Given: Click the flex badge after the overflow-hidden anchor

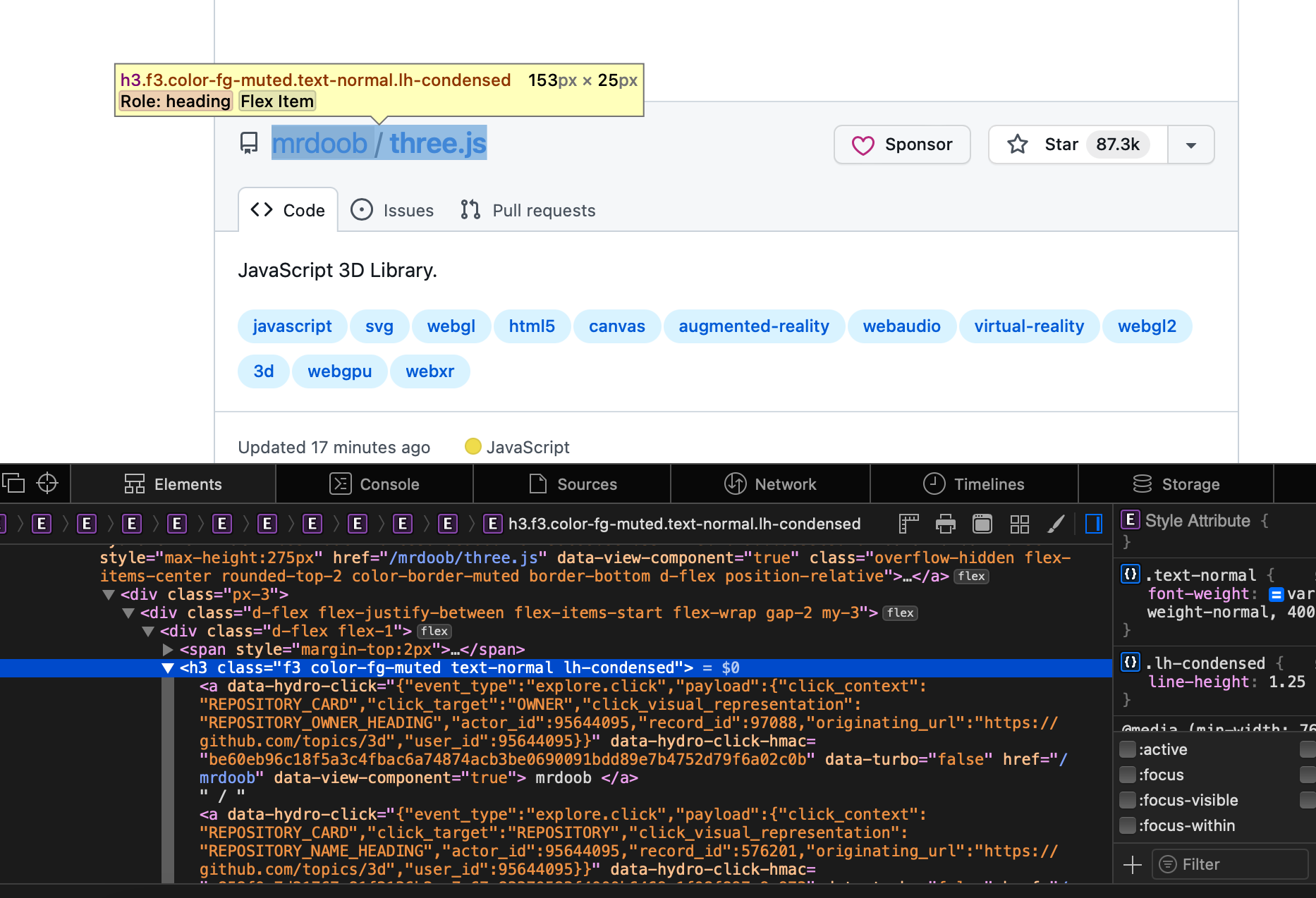Looking at the screenshot, I should coord(971,577).
